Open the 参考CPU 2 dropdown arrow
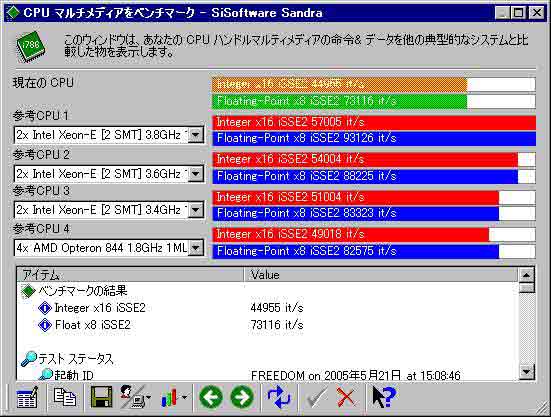The width and height of the screenshot is (551, 417). click(196, 174)
